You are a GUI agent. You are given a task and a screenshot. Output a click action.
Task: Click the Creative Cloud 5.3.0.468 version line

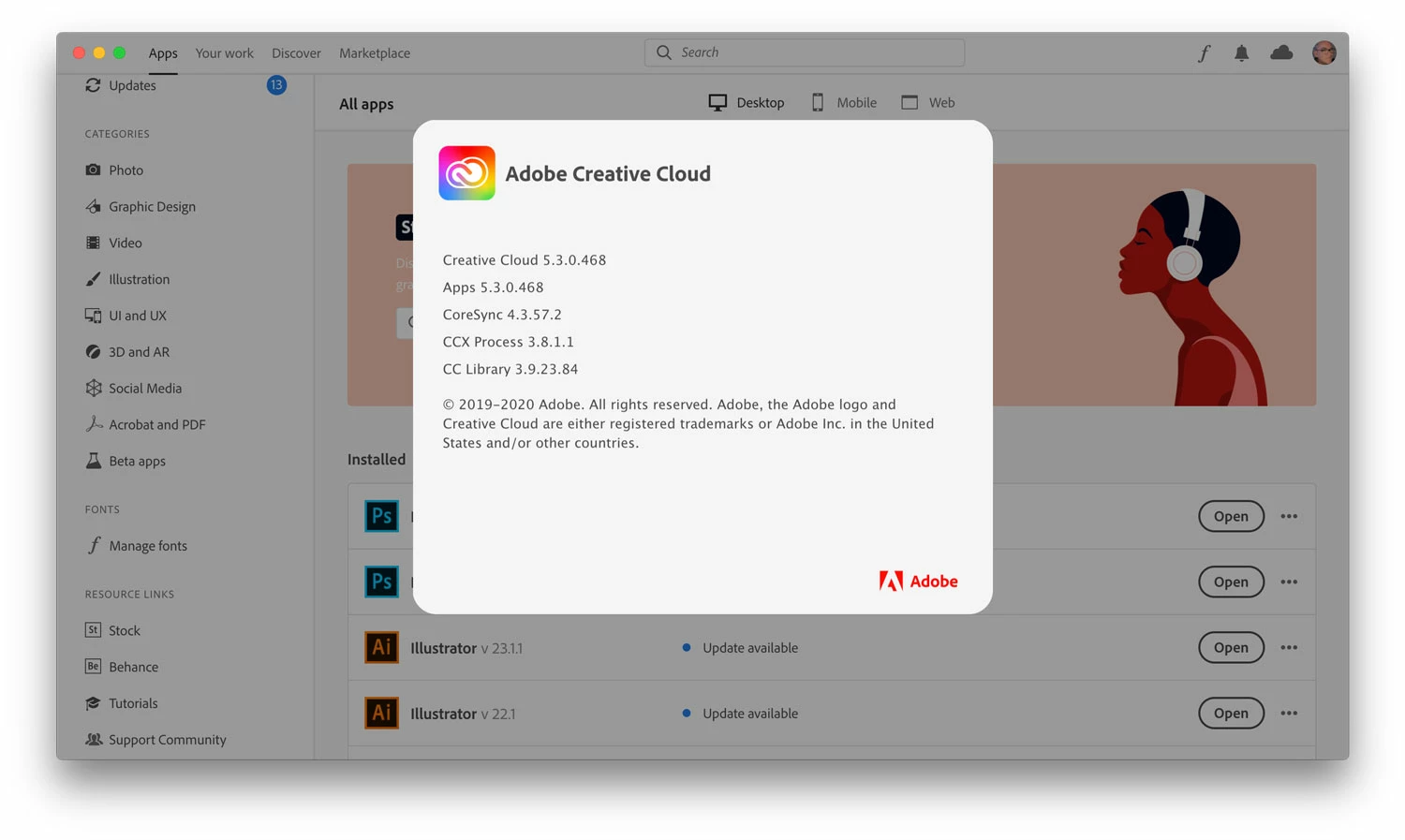tap(525, 260)
